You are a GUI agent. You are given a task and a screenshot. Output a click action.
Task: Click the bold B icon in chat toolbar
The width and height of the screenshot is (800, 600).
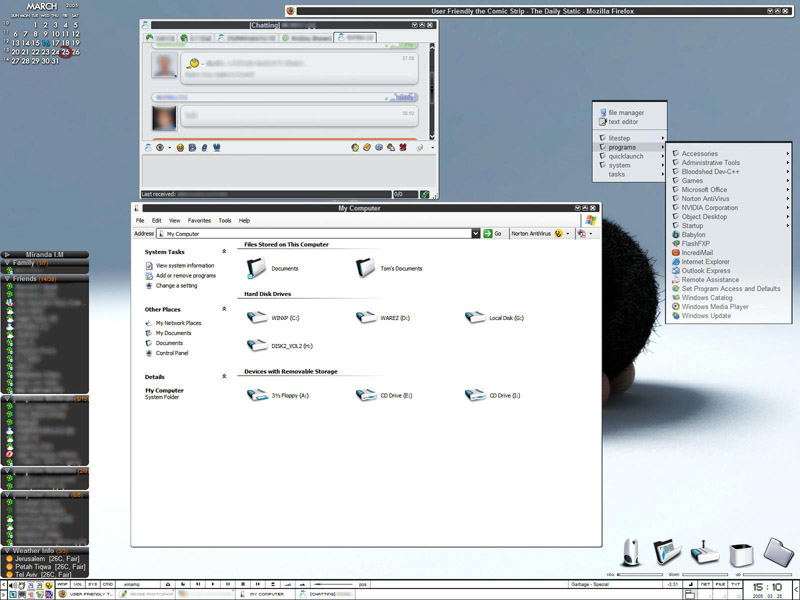click(x=192, y=148)
